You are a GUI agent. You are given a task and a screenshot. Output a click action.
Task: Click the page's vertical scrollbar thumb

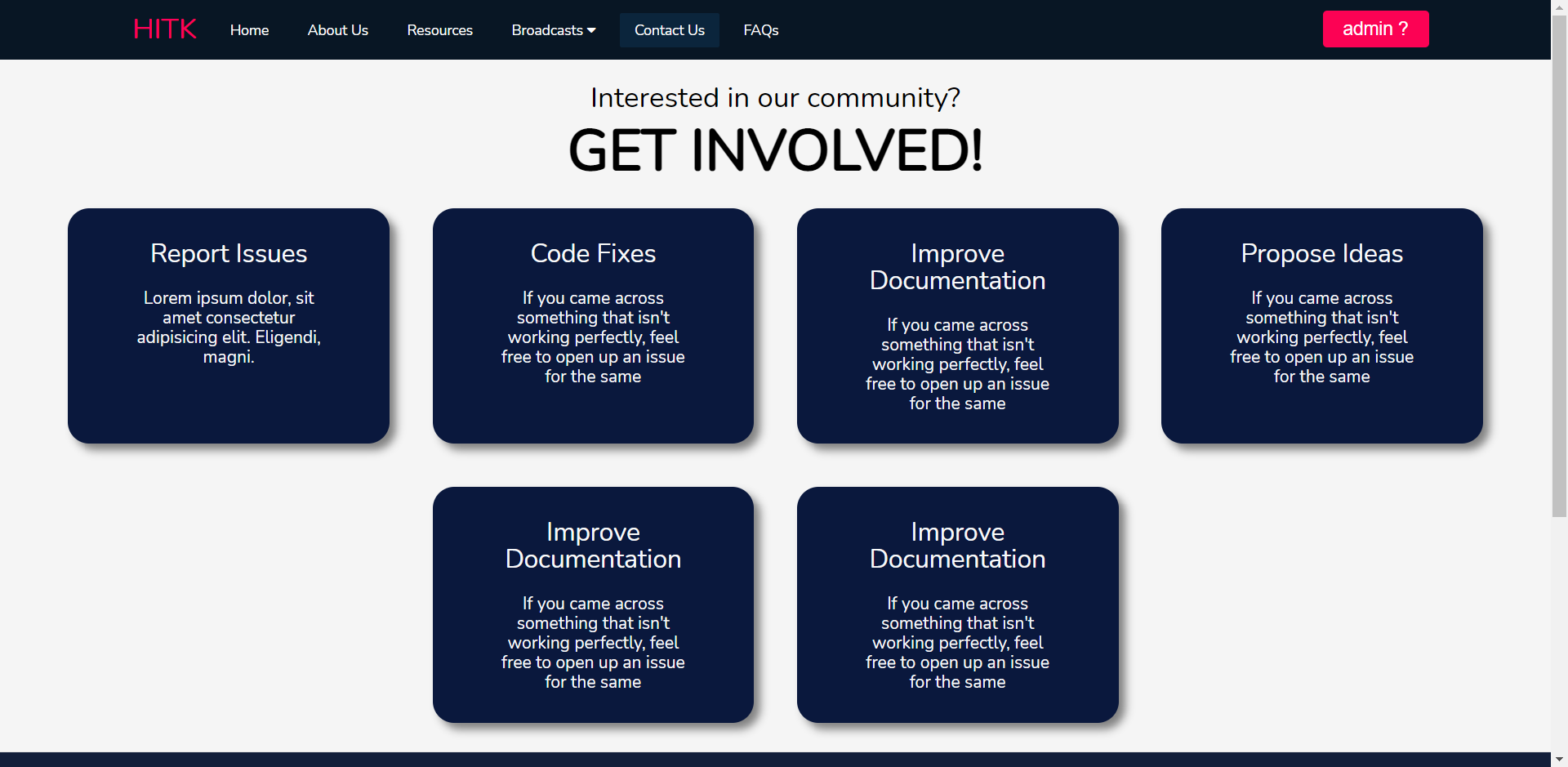click(x=1559, y=265)
